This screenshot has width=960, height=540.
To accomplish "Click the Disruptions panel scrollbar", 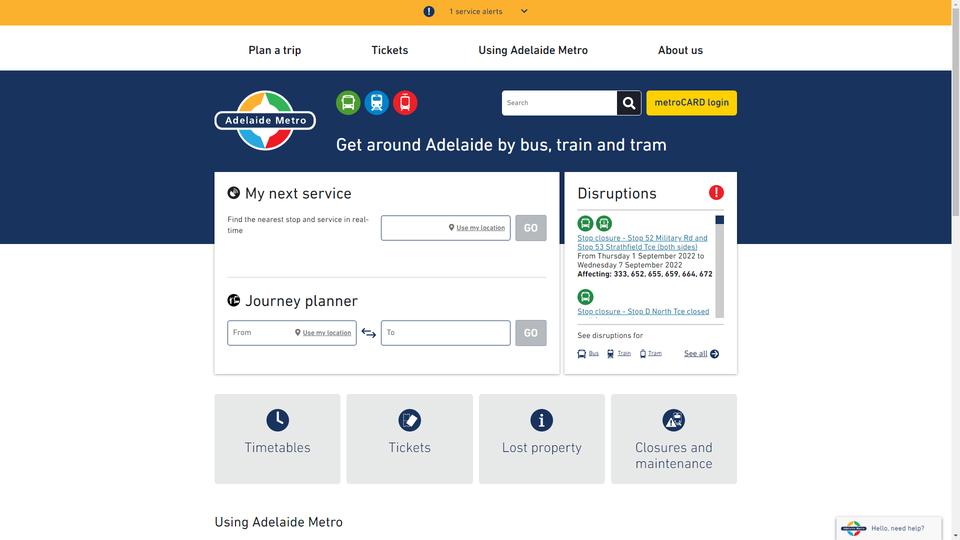I will (719, 266).
